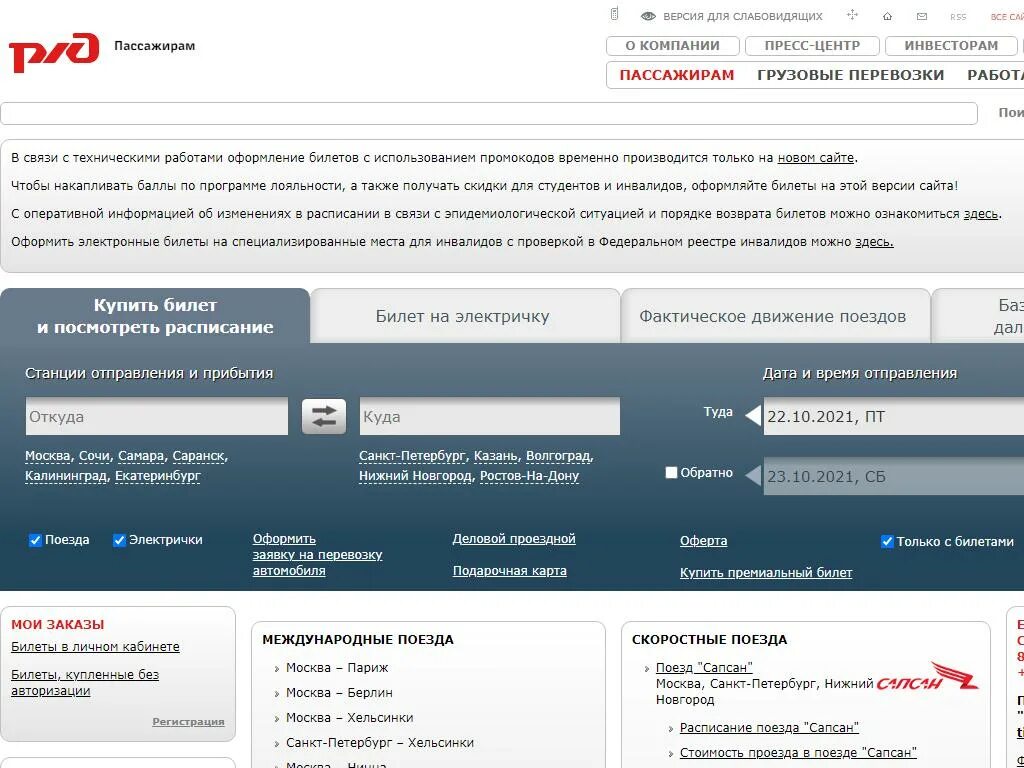Choose Екатеринбург as departure suggestion

158,476
